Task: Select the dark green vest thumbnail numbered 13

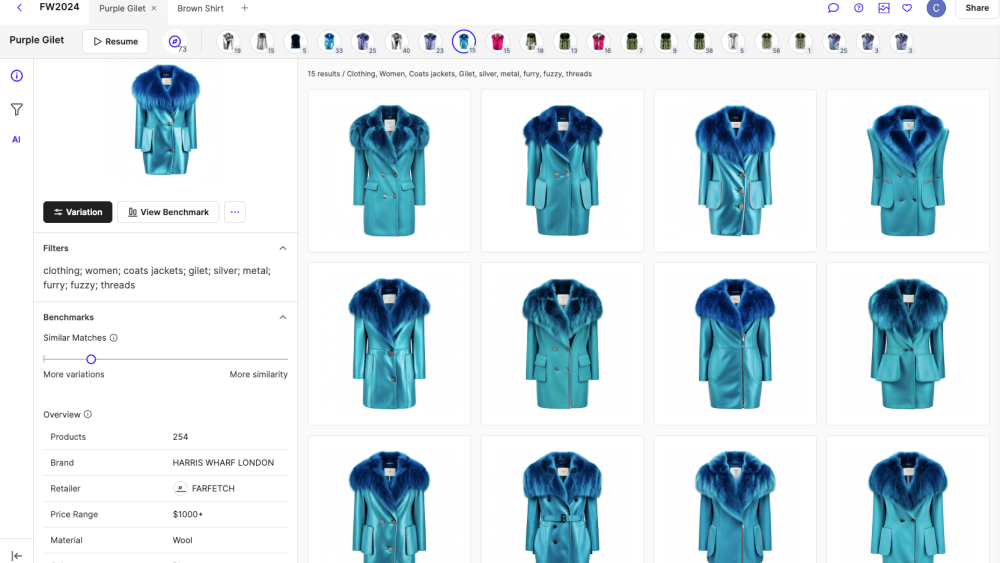Action: [x=564, y=41]
